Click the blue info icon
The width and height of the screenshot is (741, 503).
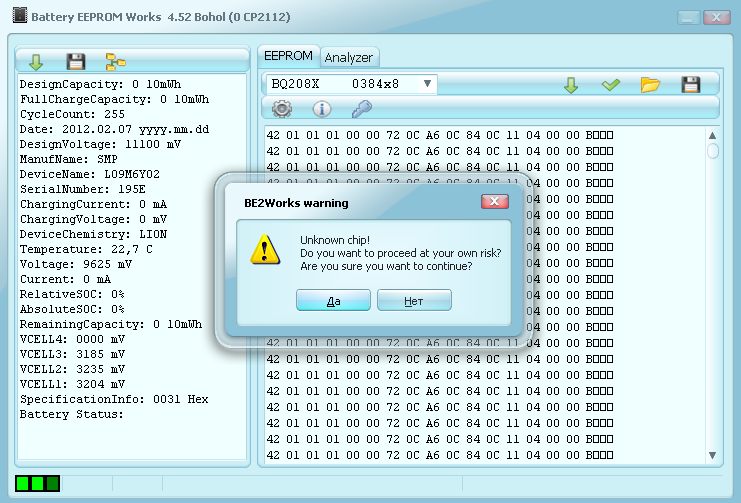(x=322, y=109)
